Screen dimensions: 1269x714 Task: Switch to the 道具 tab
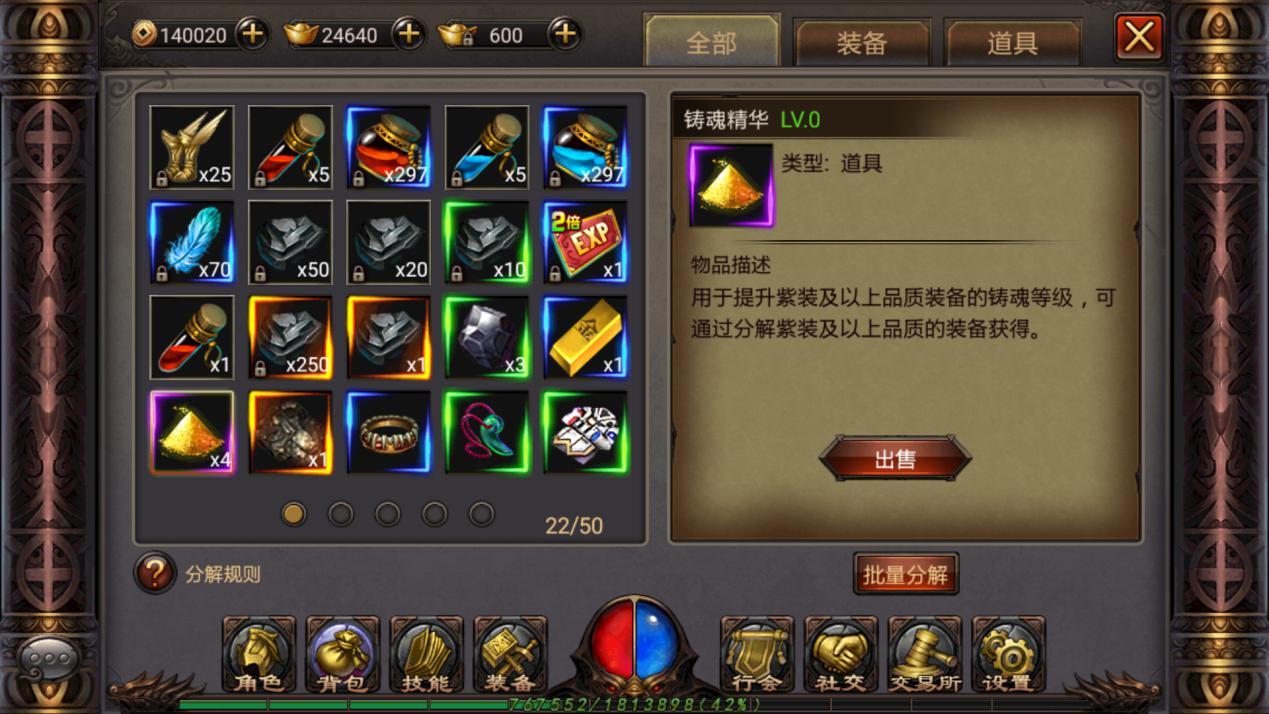click(1012, 43)
